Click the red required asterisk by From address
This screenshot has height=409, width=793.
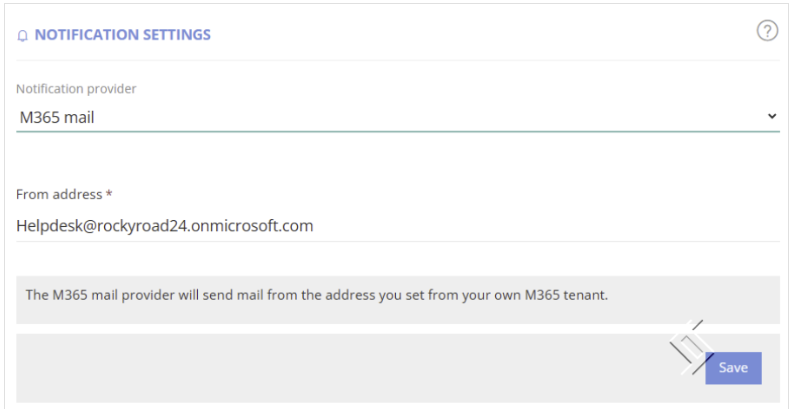coord(109,195)
